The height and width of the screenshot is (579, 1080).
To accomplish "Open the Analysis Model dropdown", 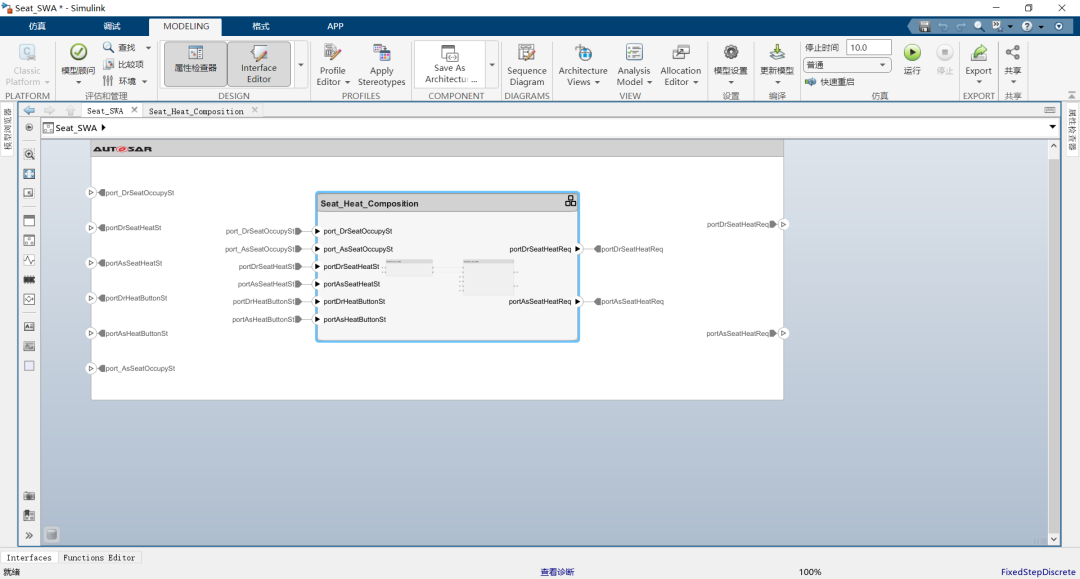I will [634, 65].
